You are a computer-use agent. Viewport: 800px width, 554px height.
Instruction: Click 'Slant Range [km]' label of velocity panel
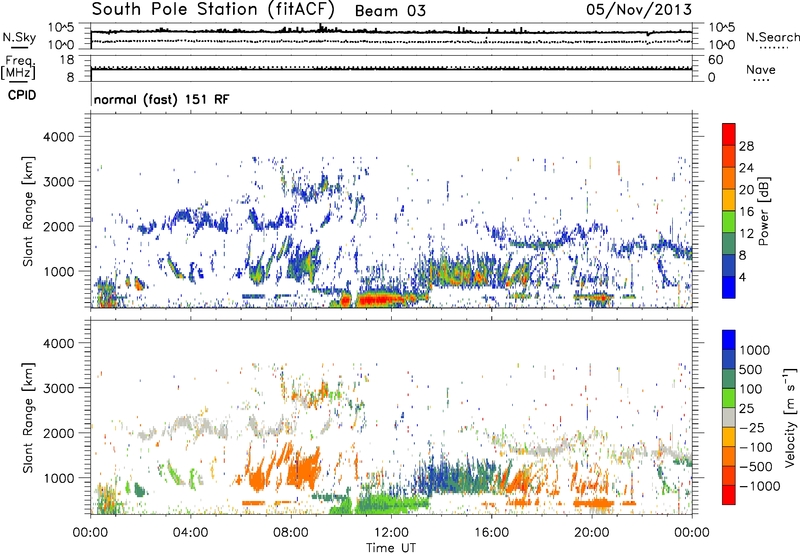(28, 418)
